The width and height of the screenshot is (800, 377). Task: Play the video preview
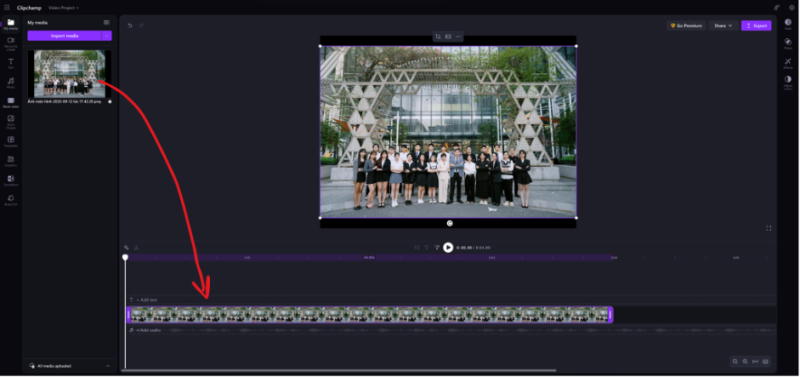tap(448, 247)
